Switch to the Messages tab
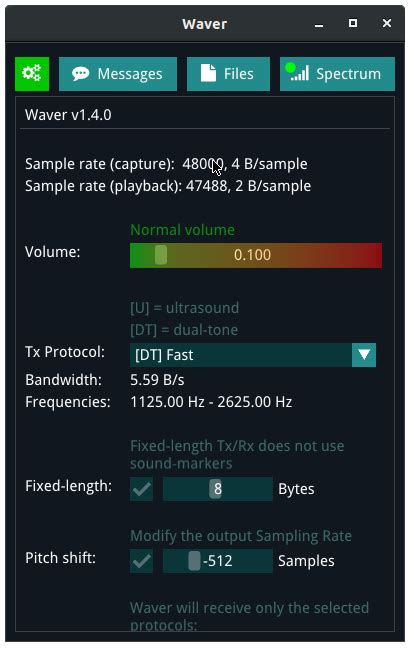Screen dimensions: 414x651 118,74
